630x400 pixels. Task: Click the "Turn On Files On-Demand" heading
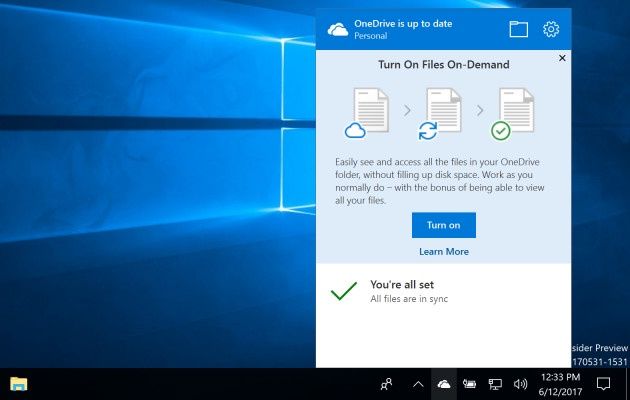pyautogui.click(x=444, y=65)
